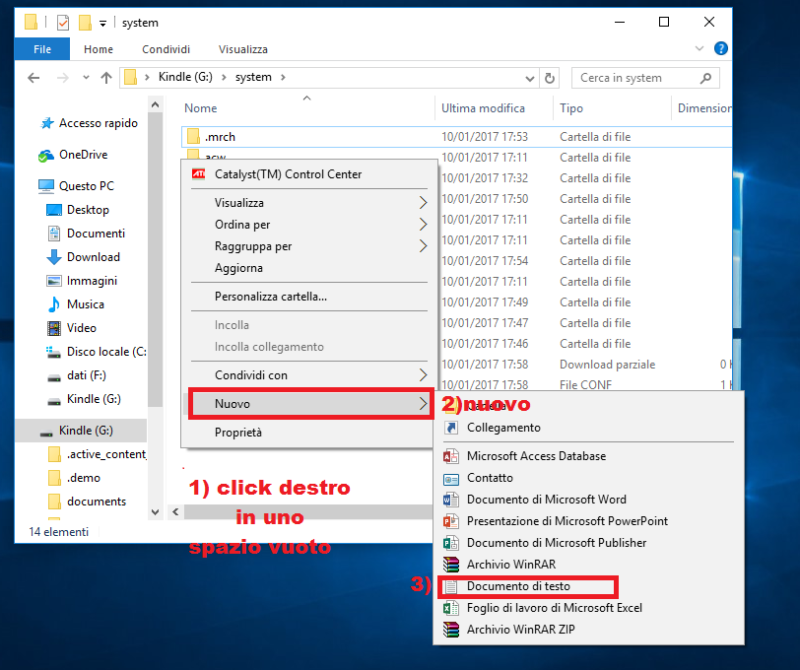Expand the Ordina per submenu
Screen dimensions: 800x670
pyautogui.click(x=310, y=225)
